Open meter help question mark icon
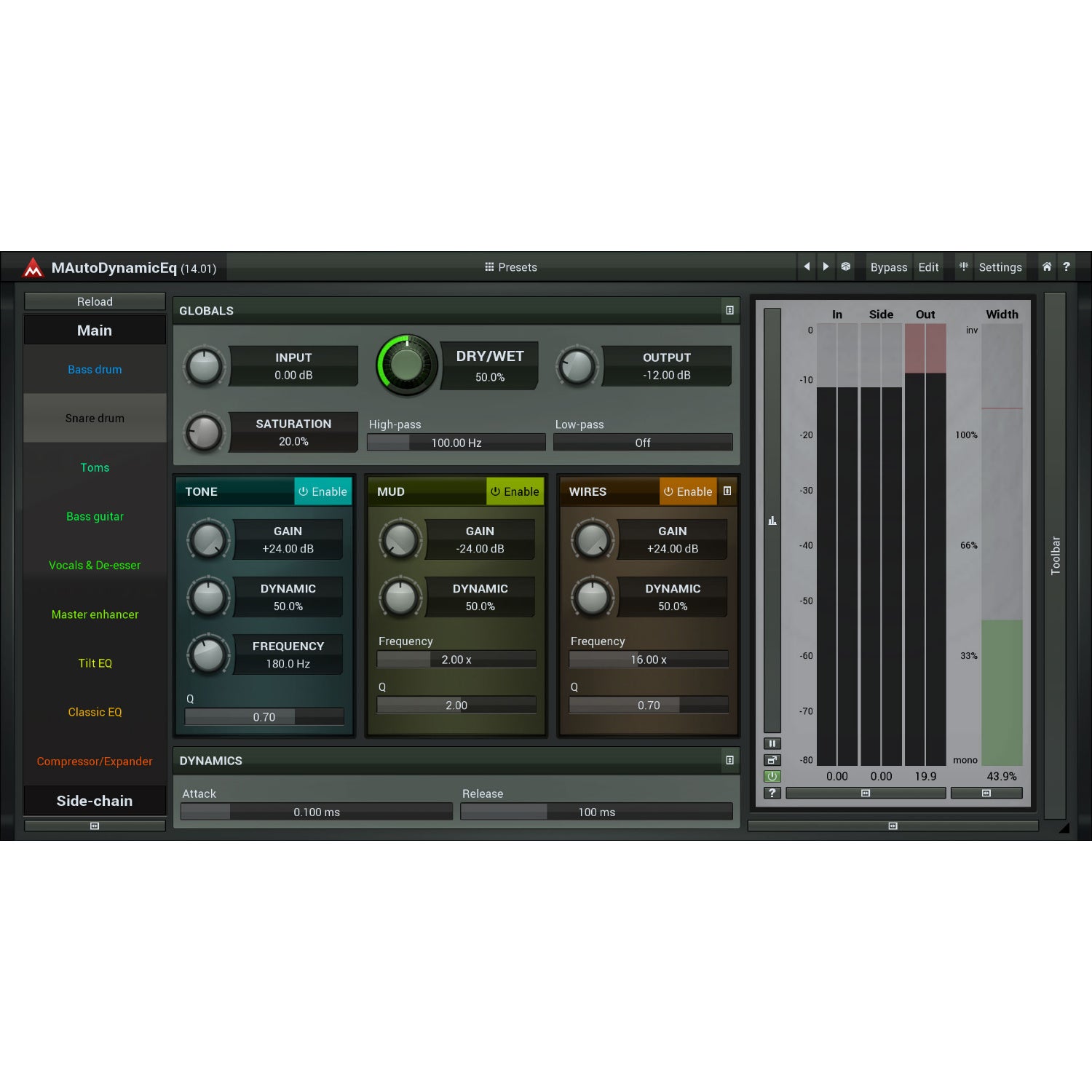The width and height of the screenshot is (1092, 1092). pyautogui.click(x=772, y=794)
